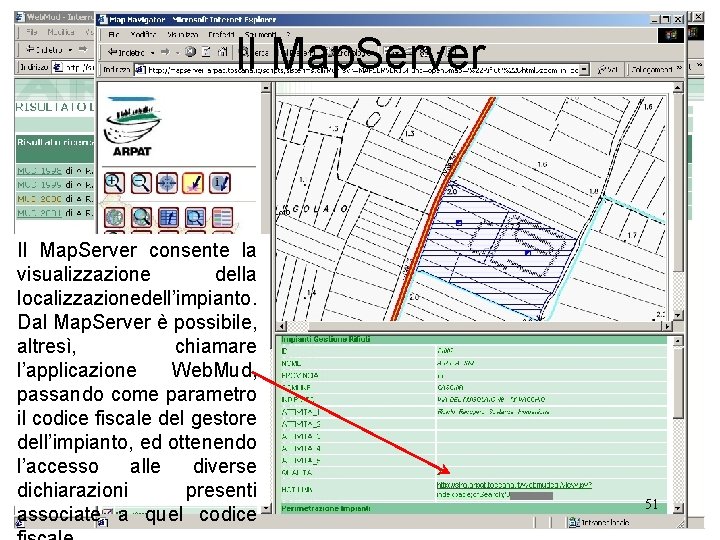The image size is (720, 540).
Task: Click the ATTIVITA_1 value cell
Action: tap(551, 412)
